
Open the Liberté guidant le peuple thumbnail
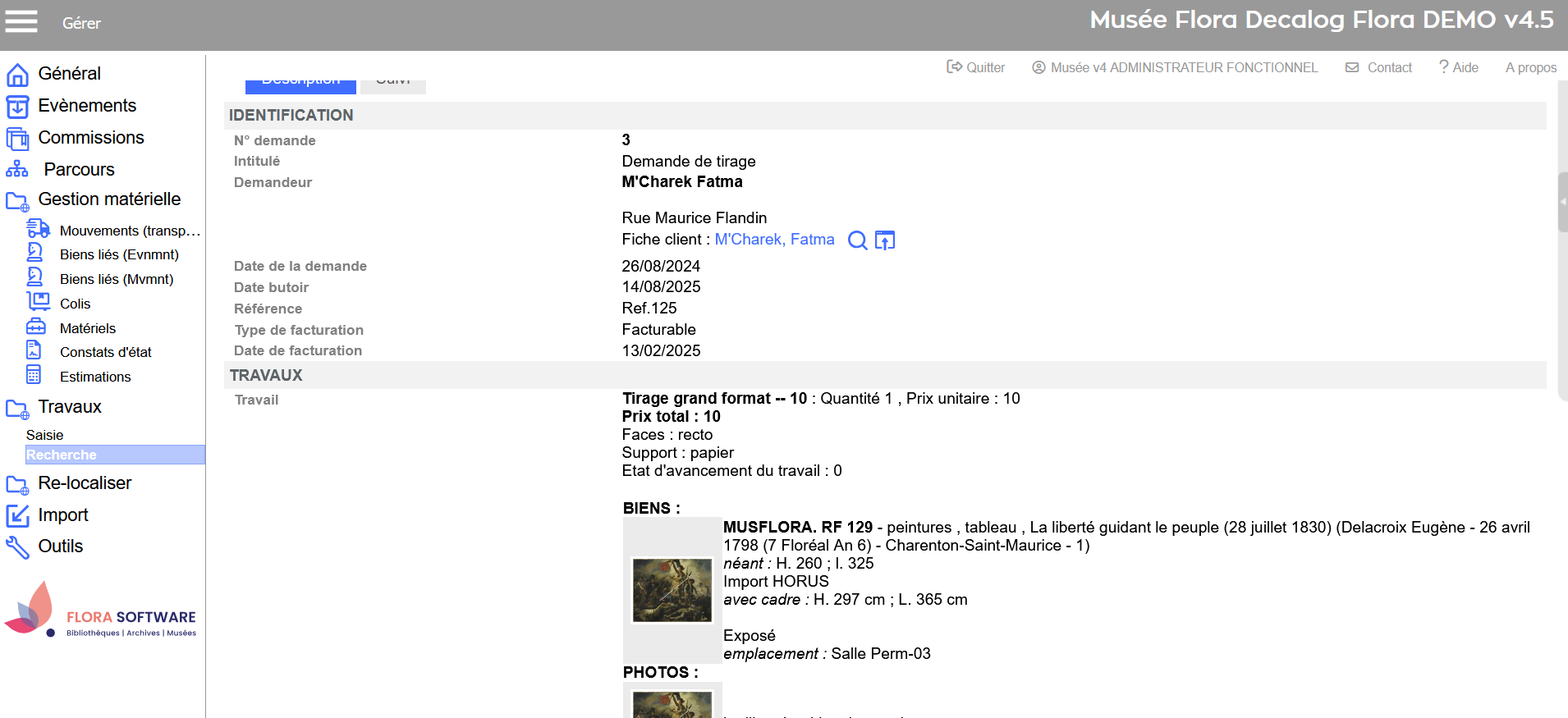pos(672,590)
